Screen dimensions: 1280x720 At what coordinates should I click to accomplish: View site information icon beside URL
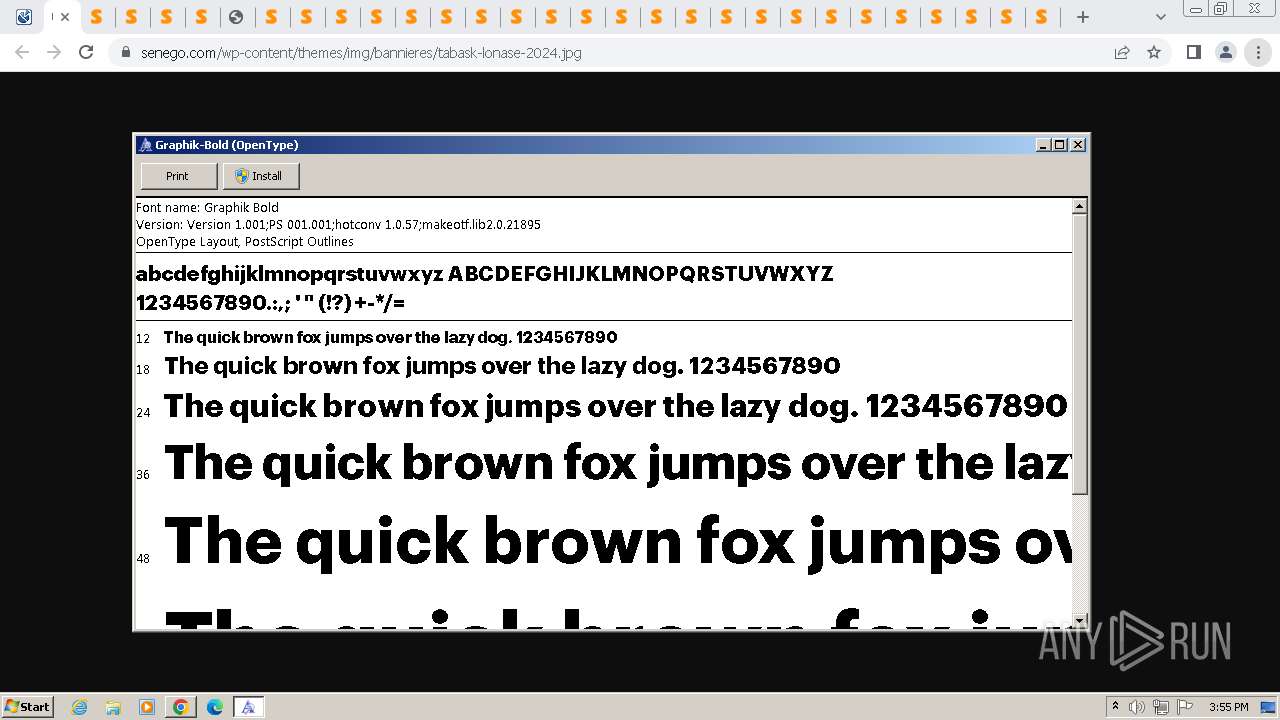tap(126, 53)
